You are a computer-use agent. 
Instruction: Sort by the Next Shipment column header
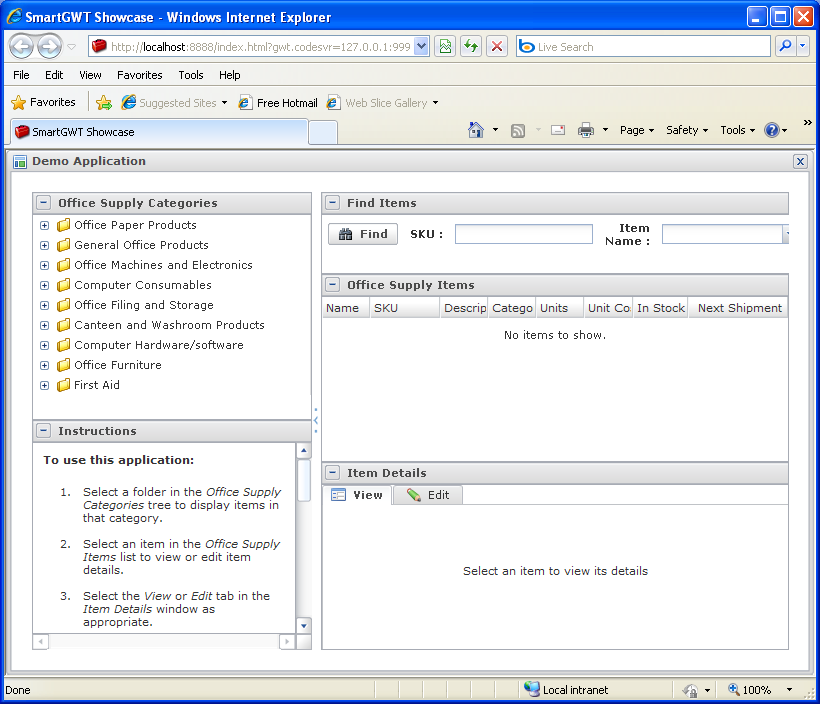click(x=739, y=308)
